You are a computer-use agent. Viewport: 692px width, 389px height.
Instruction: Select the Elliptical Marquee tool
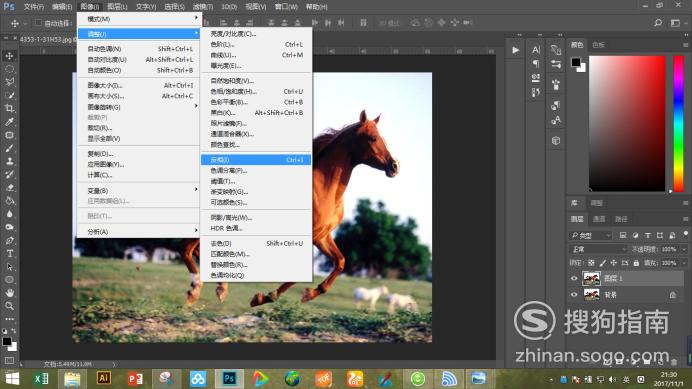point(9,69)
